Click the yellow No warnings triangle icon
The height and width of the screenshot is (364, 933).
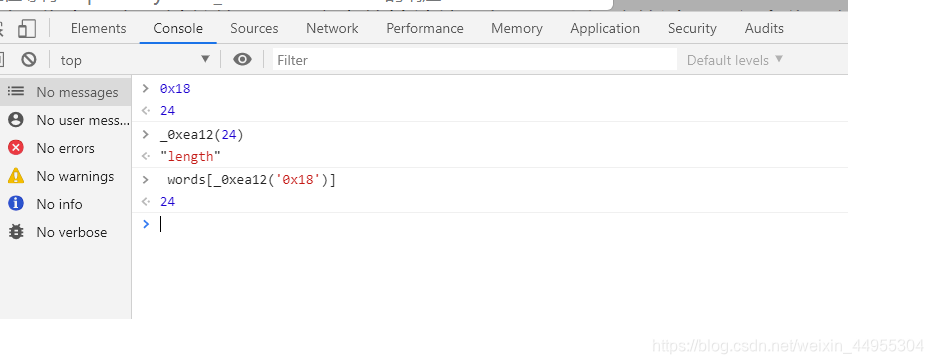tap(16, 175)
